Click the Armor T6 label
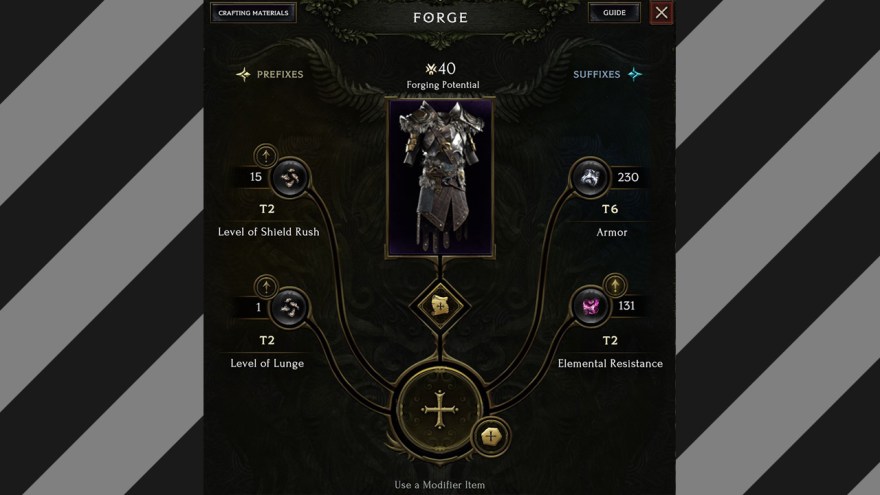This screenshot has height=495, width=880. 609,209
